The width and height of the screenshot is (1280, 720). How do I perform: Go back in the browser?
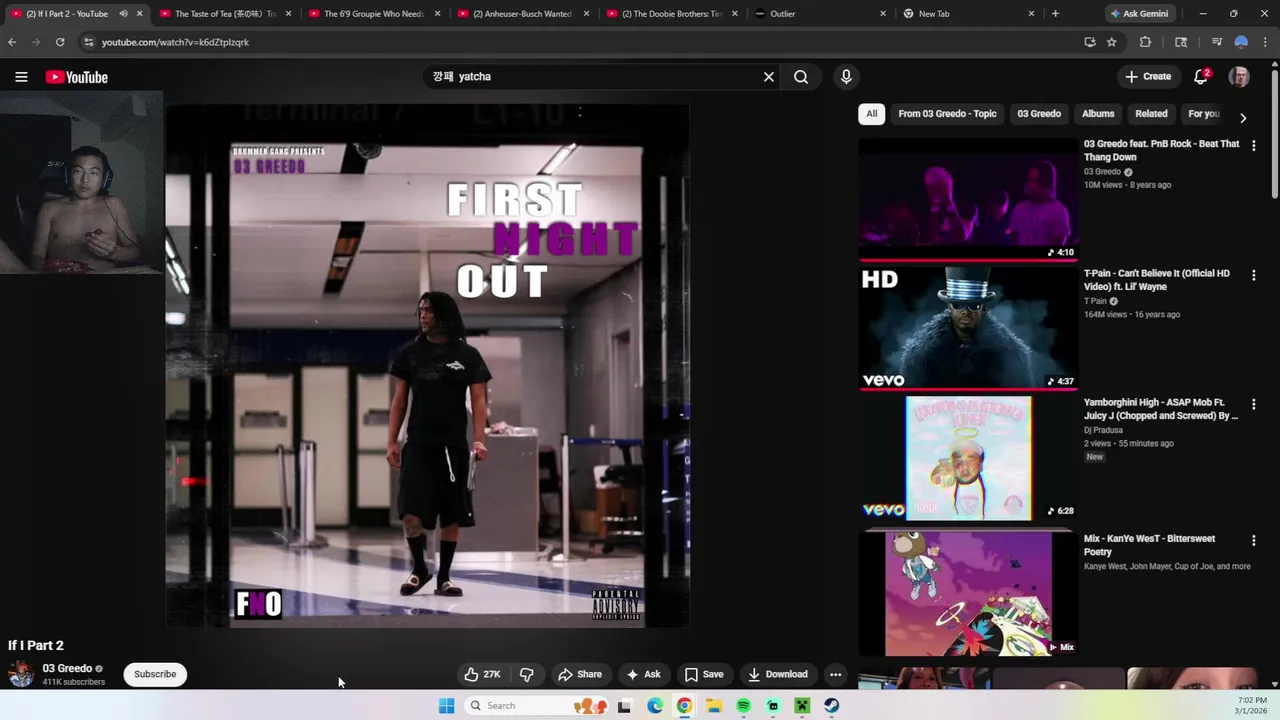click(x=12, y=42)
